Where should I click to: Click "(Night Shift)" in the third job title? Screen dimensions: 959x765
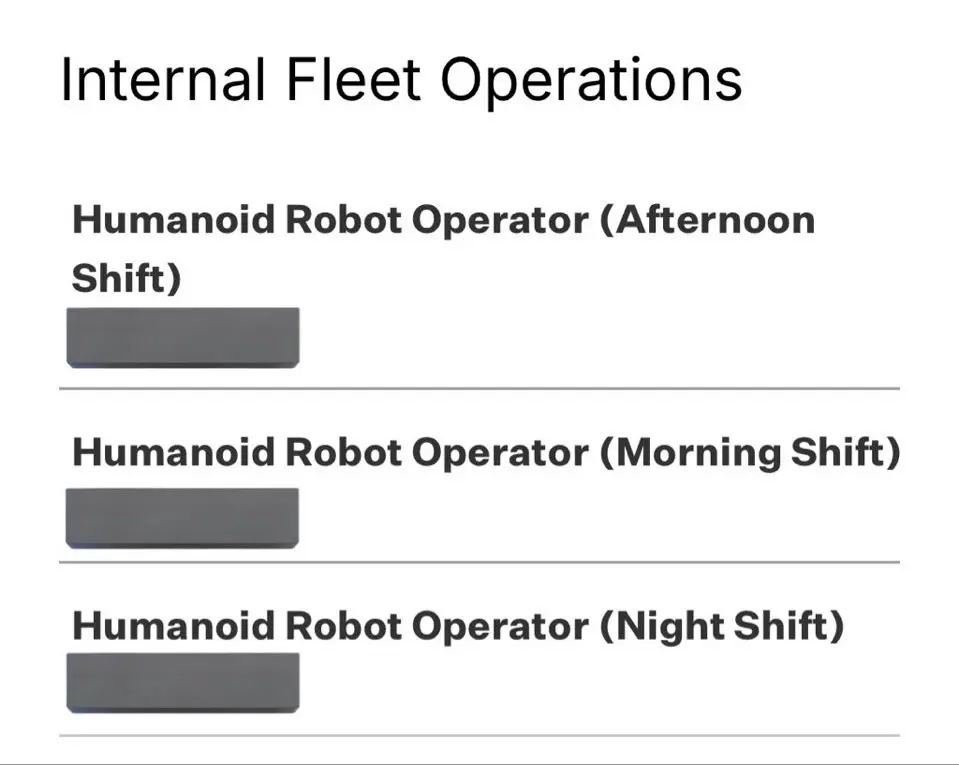tap(722, 627)
